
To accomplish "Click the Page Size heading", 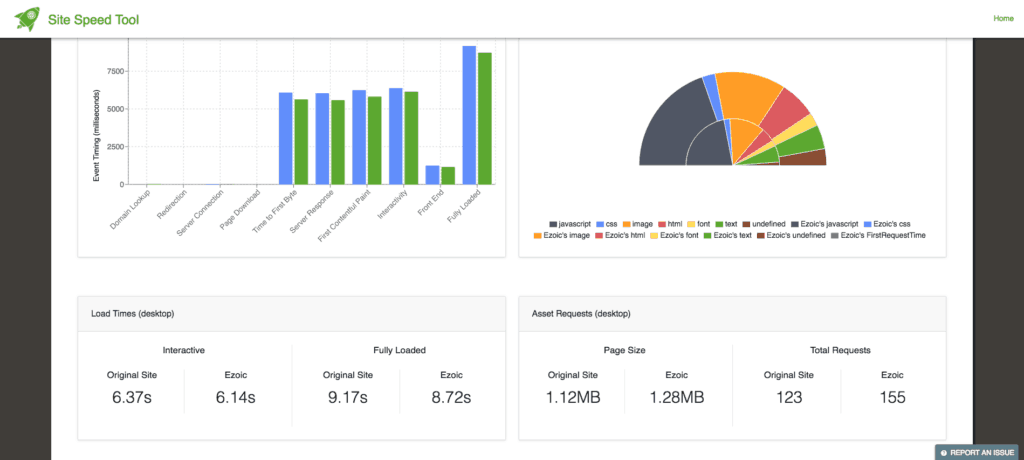I will 625,350.
